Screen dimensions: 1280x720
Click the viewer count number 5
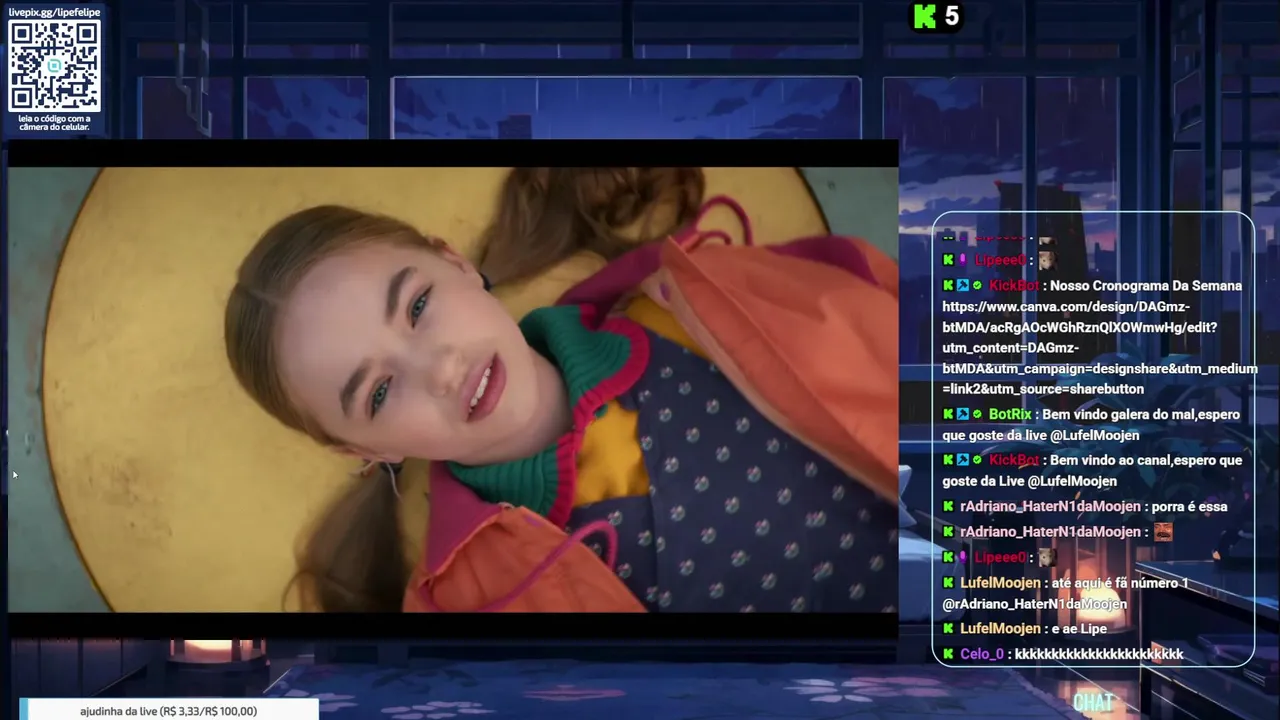click(x=952, y=16)
